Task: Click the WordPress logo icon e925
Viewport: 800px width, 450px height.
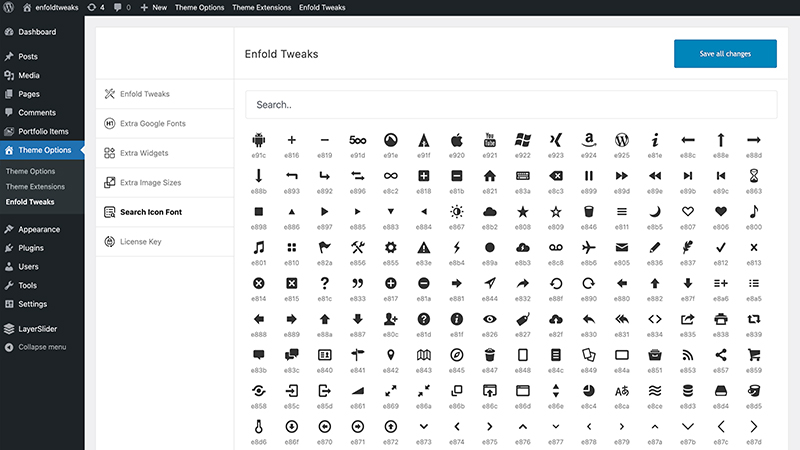Action: pyautogui.click(x=622, y=140)
